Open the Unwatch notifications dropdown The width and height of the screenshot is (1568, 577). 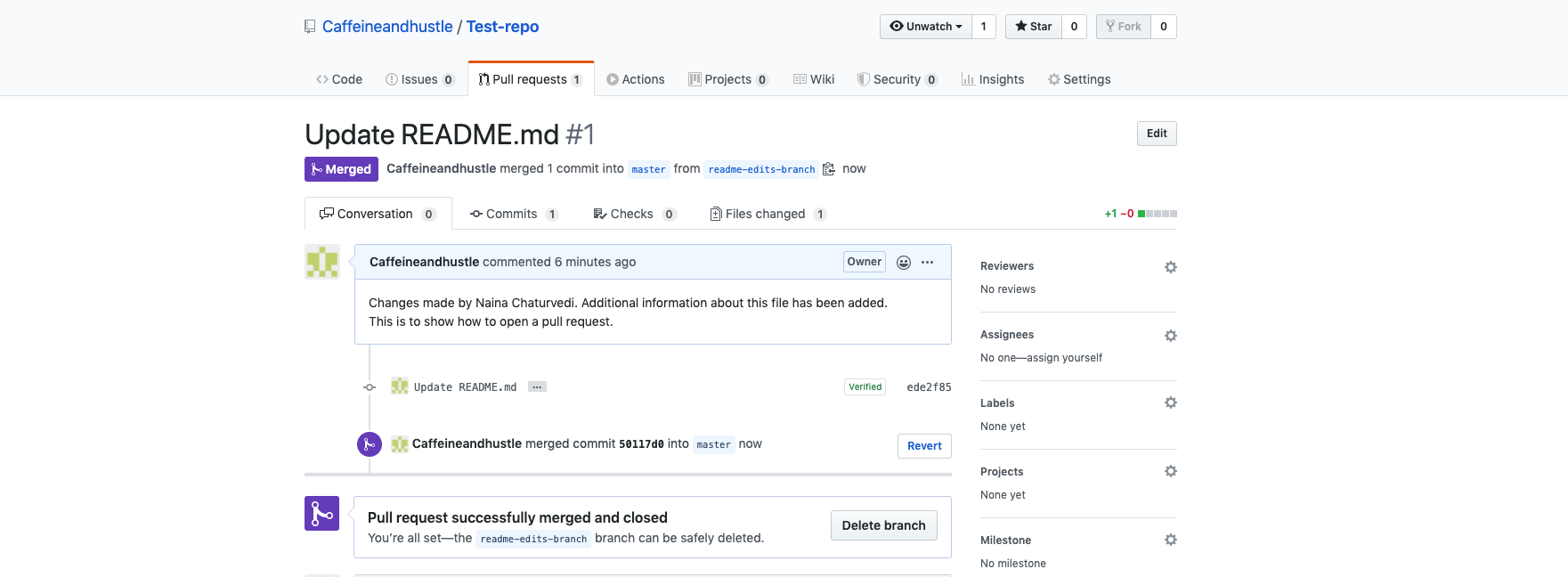coord(926,27)
